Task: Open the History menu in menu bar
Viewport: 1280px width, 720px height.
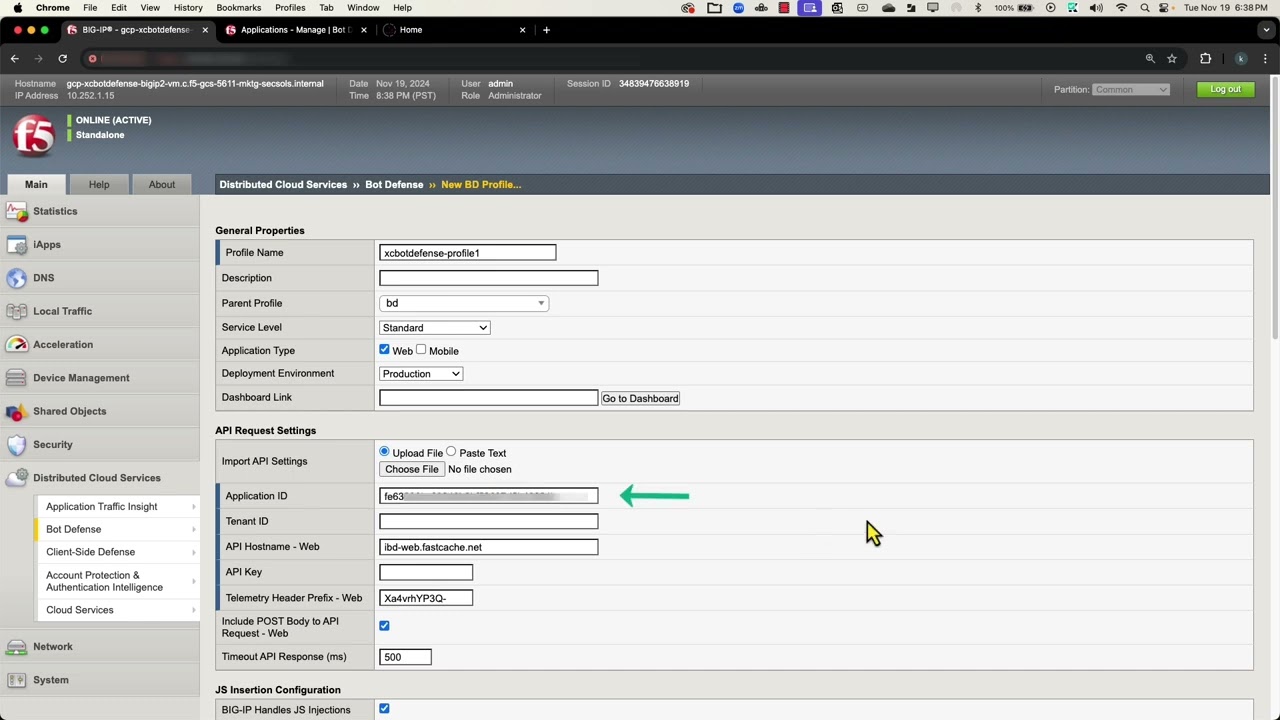Action: (x=188, y=8)
